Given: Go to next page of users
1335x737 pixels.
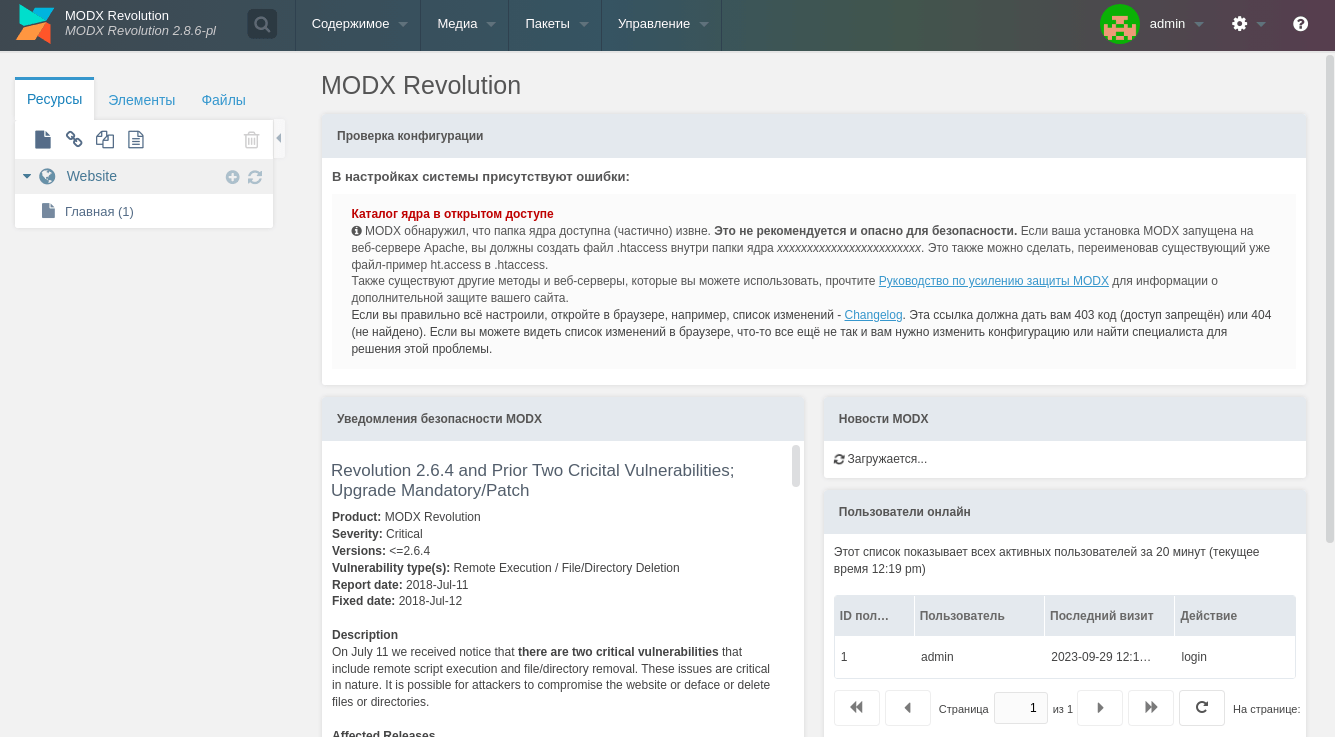Looking at the screenshot, I should [1100, 708].
